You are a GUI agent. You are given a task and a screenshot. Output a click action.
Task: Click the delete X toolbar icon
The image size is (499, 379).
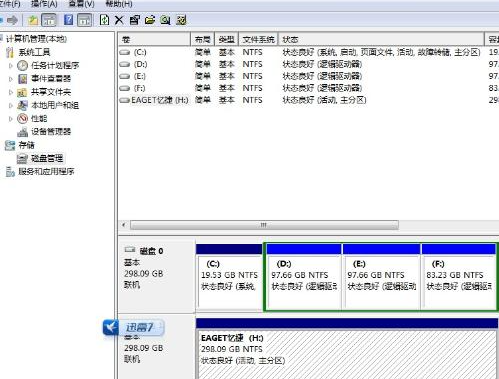pyautogui.click(x=119, y=20)
